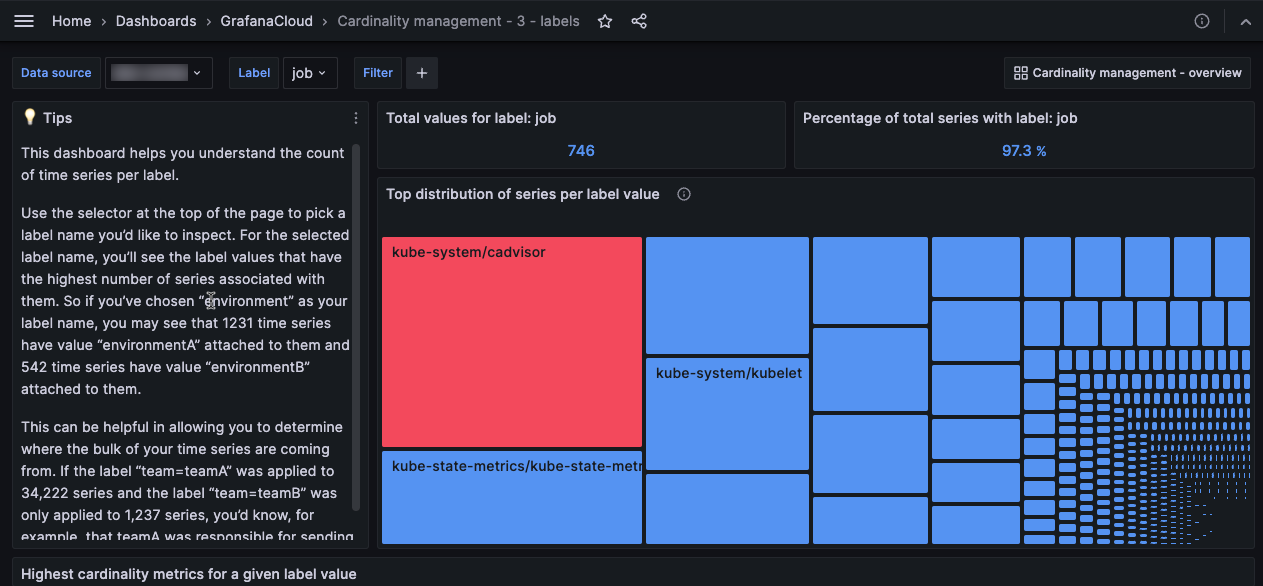Select GrafanaCloud in the breadcrumb
Image resolution: width=1263 pixels, height=586 pixels.
(x=266, y=20)
